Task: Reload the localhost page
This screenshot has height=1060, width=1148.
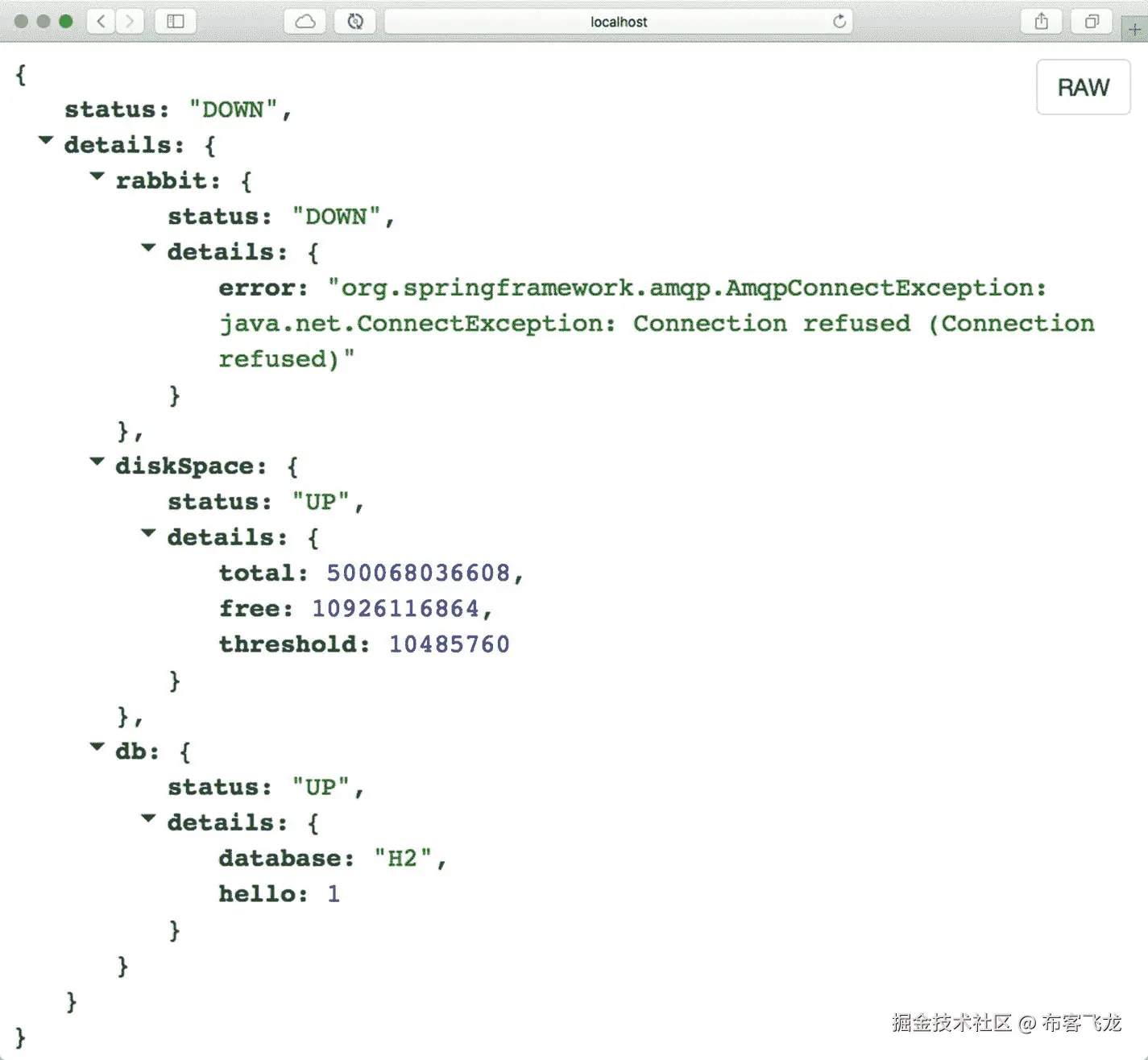Action: 839,22
